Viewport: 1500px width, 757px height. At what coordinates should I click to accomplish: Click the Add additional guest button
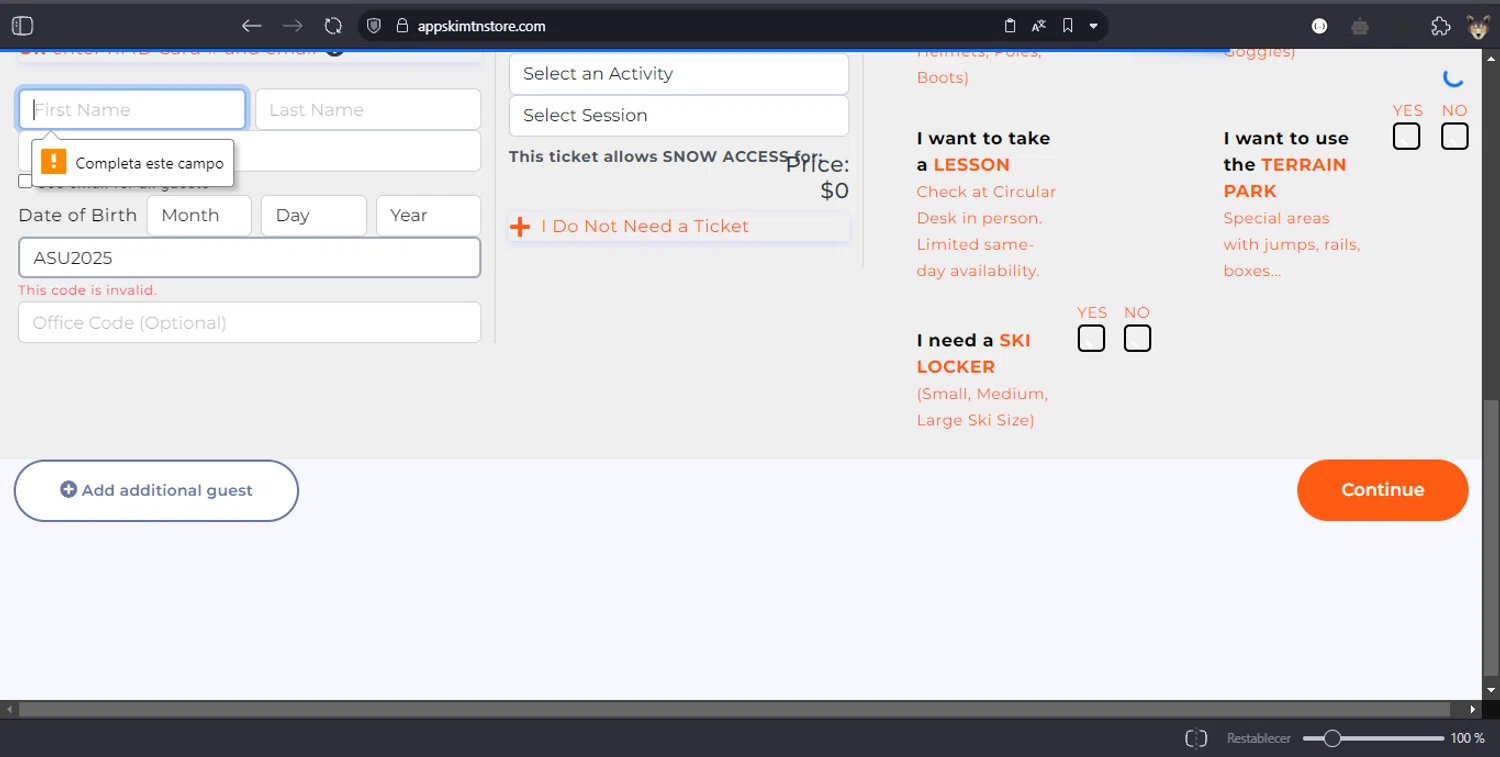156,491
